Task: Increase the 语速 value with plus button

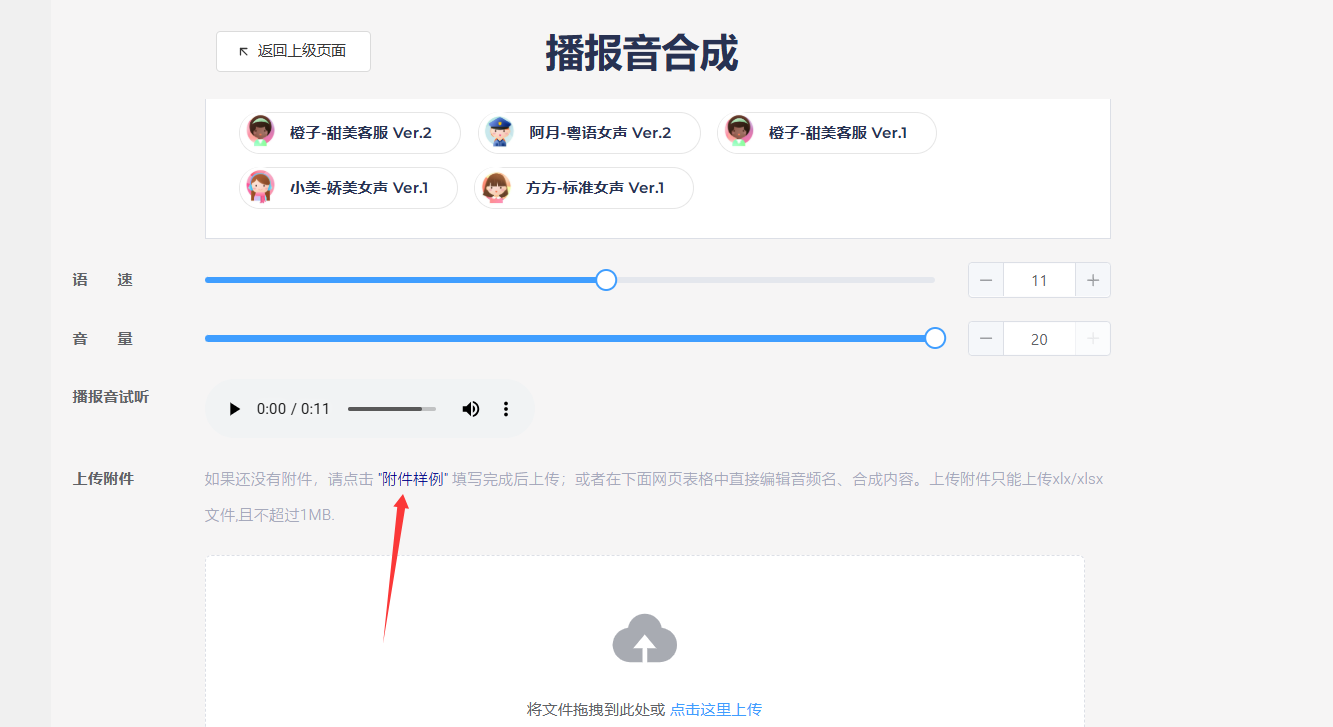Action: (x=1093, y=281)
